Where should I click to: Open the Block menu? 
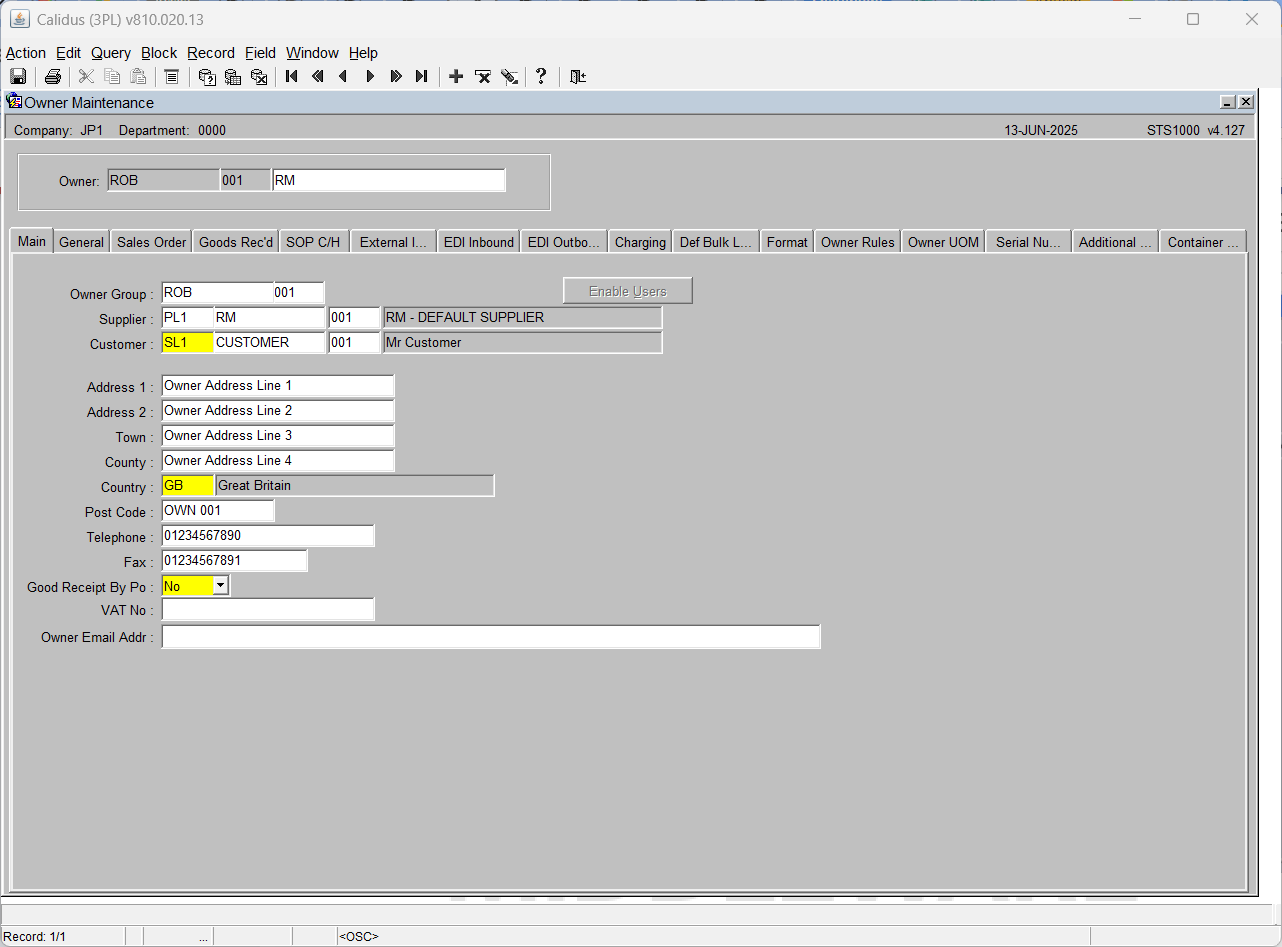point(159,53)
